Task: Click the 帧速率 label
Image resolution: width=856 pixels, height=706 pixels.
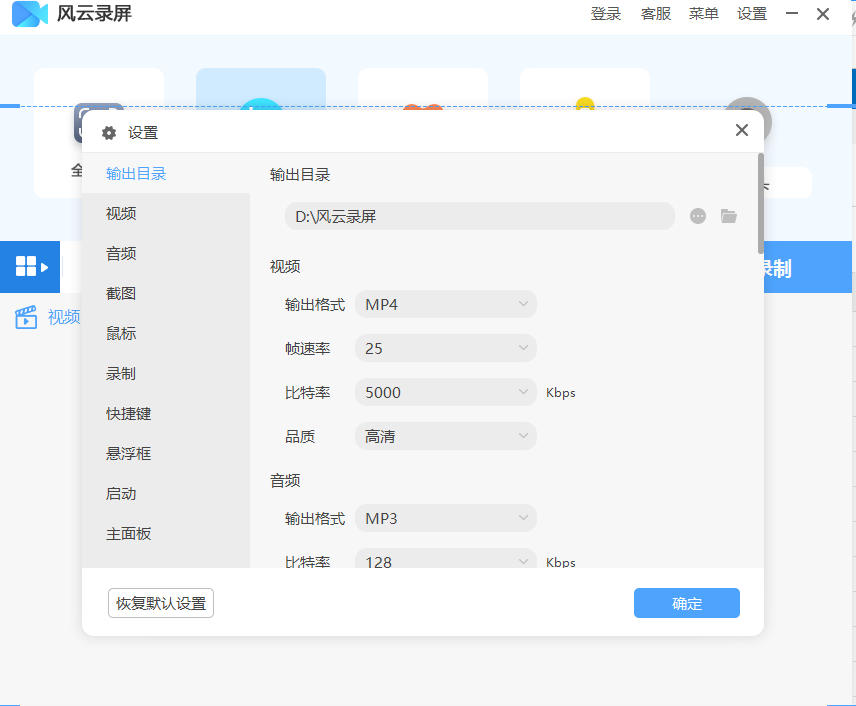Action: [x=307, y=348]
